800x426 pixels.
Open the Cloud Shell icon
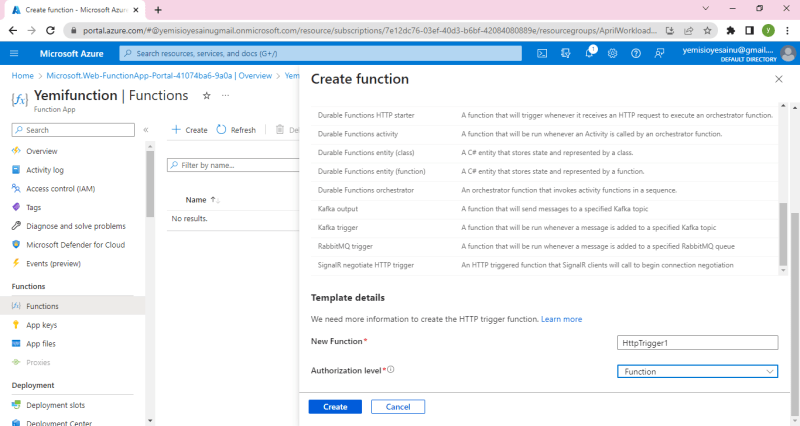pyautogui.click(x=542, y=53)
